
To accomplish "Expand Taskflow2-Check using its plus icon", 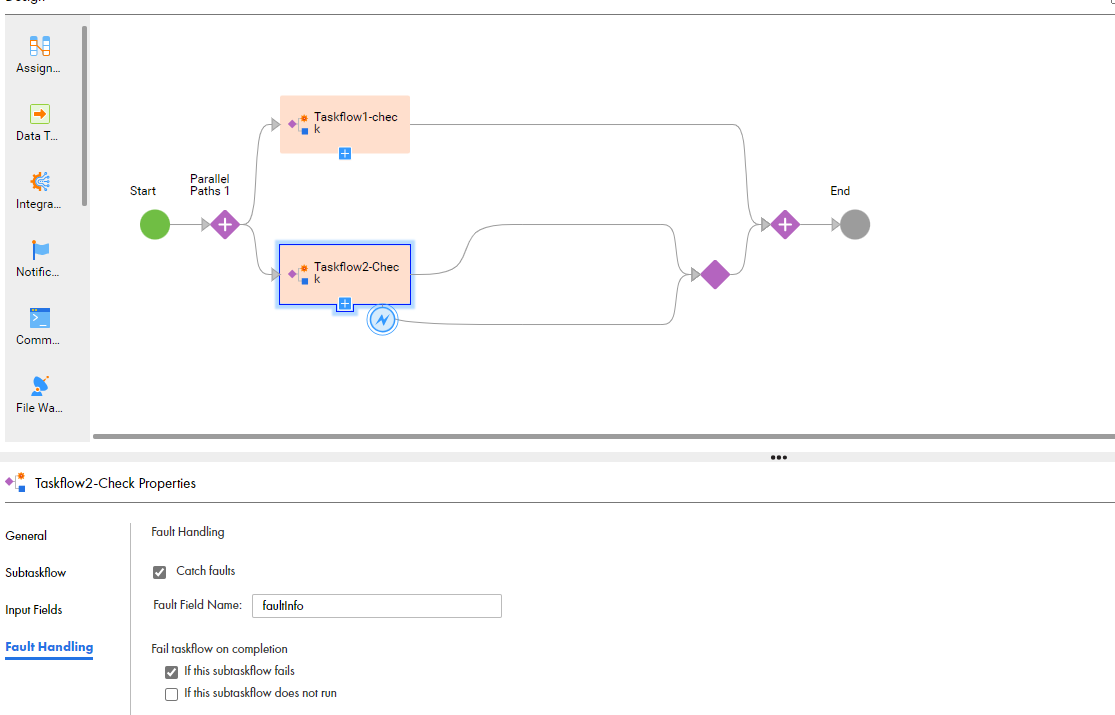I will click(345, 304).
